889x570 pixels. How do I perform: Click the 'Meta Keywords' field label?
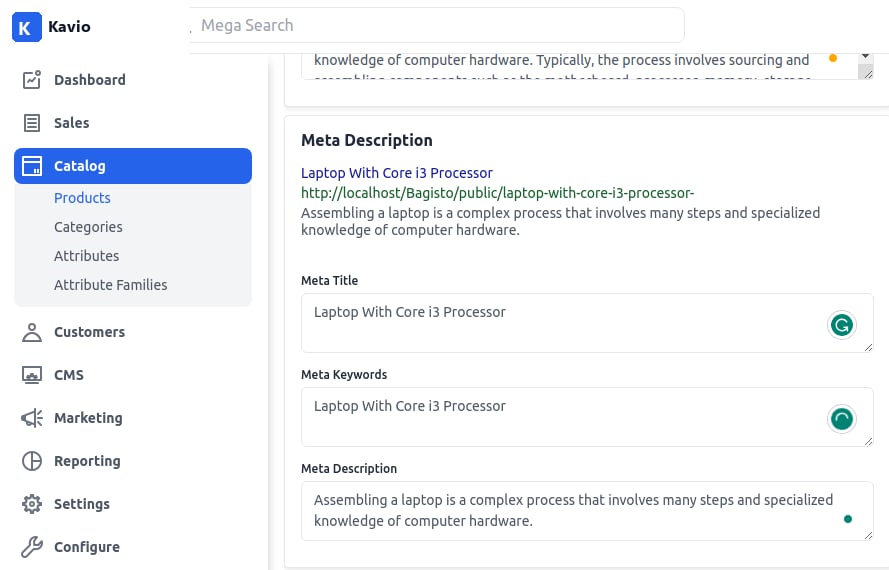click(344, 375)
